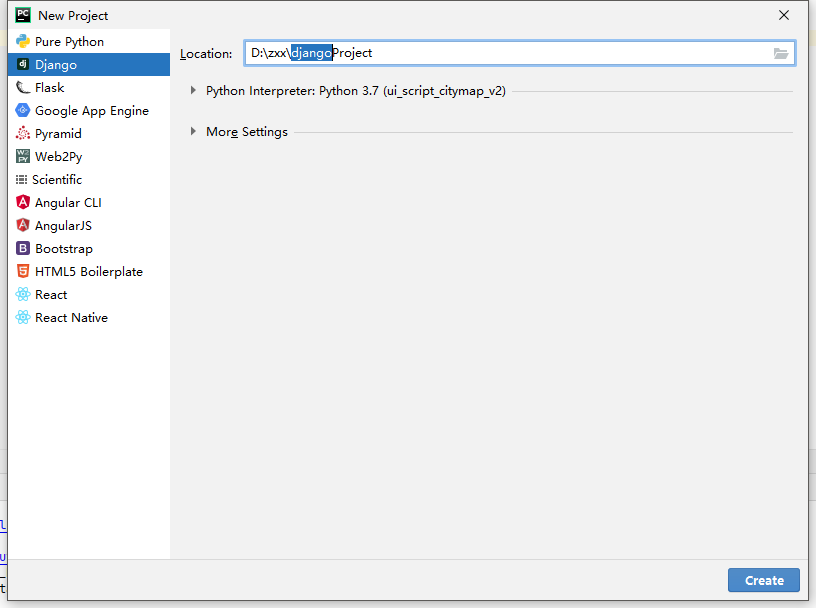This screenshot has width=816, height=608.
Task: Click the Google App Engine icon
Action: click(x=23, y=110)
